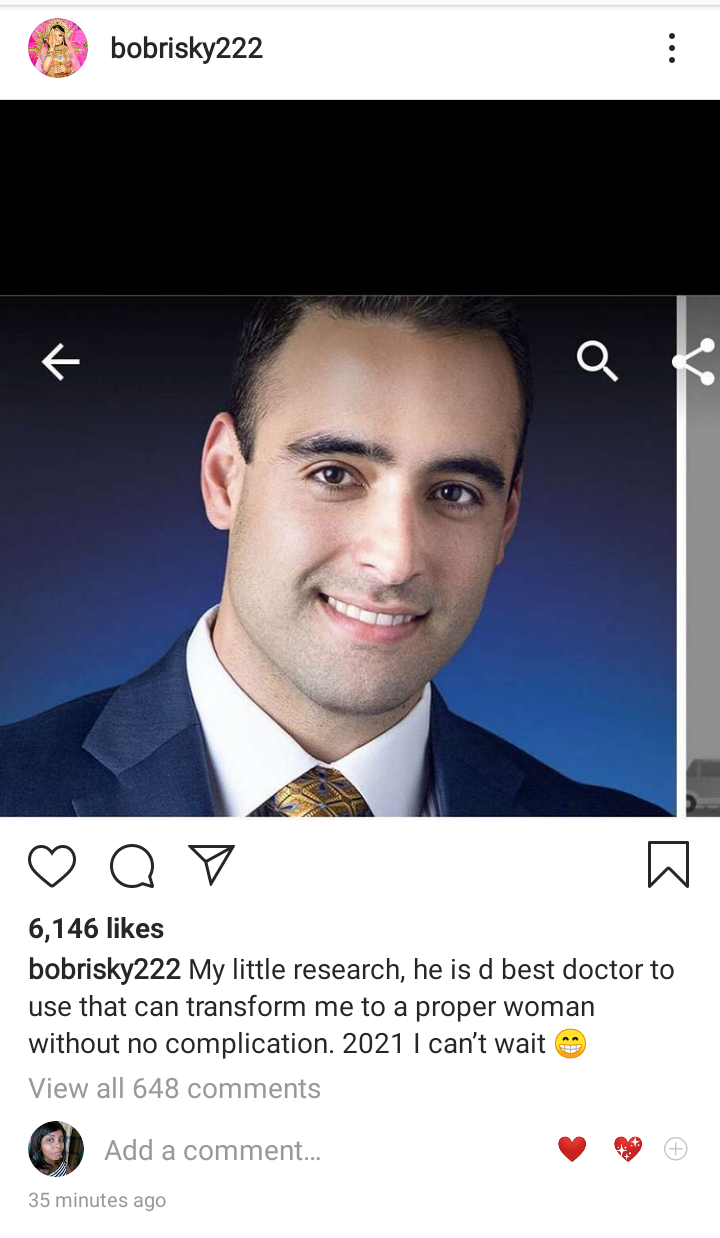Save post with the bookmark icon
The width and height of the screenshot is (720, 1238).
pyautogui.click(x=668, y=865)
